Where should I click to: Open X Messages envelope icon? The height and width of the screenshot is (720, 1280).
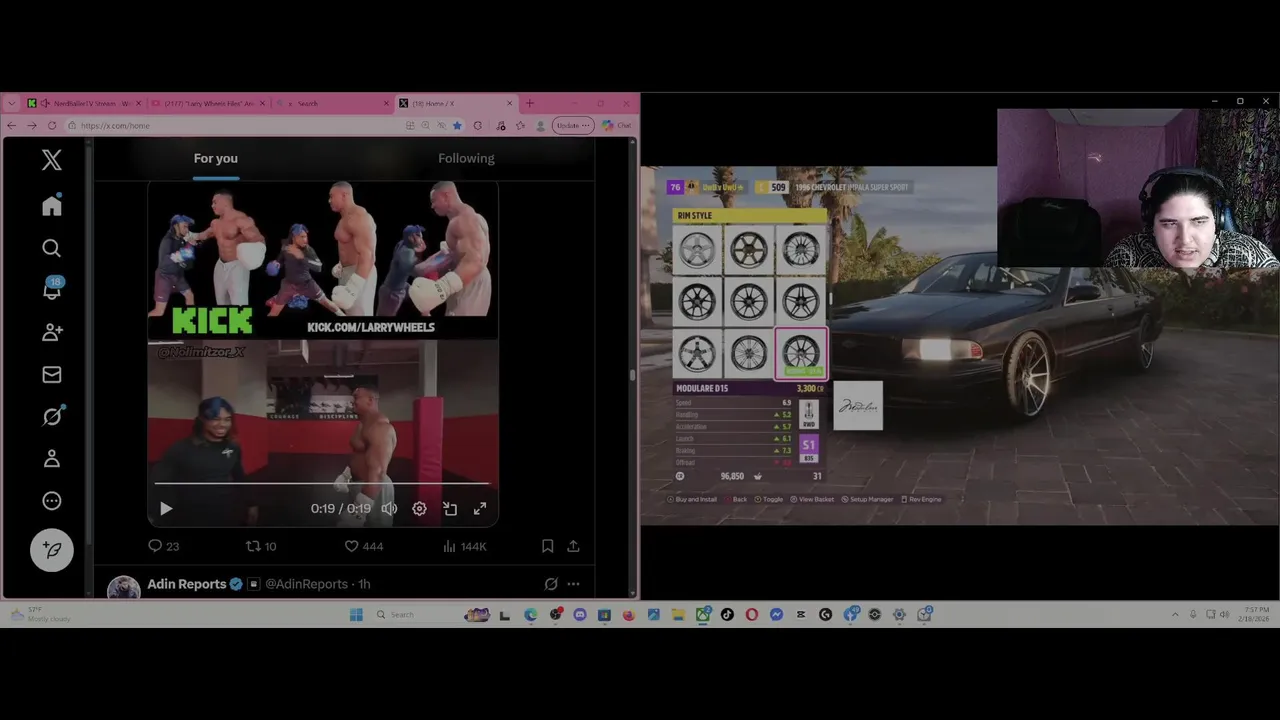(x=52, y=374)
